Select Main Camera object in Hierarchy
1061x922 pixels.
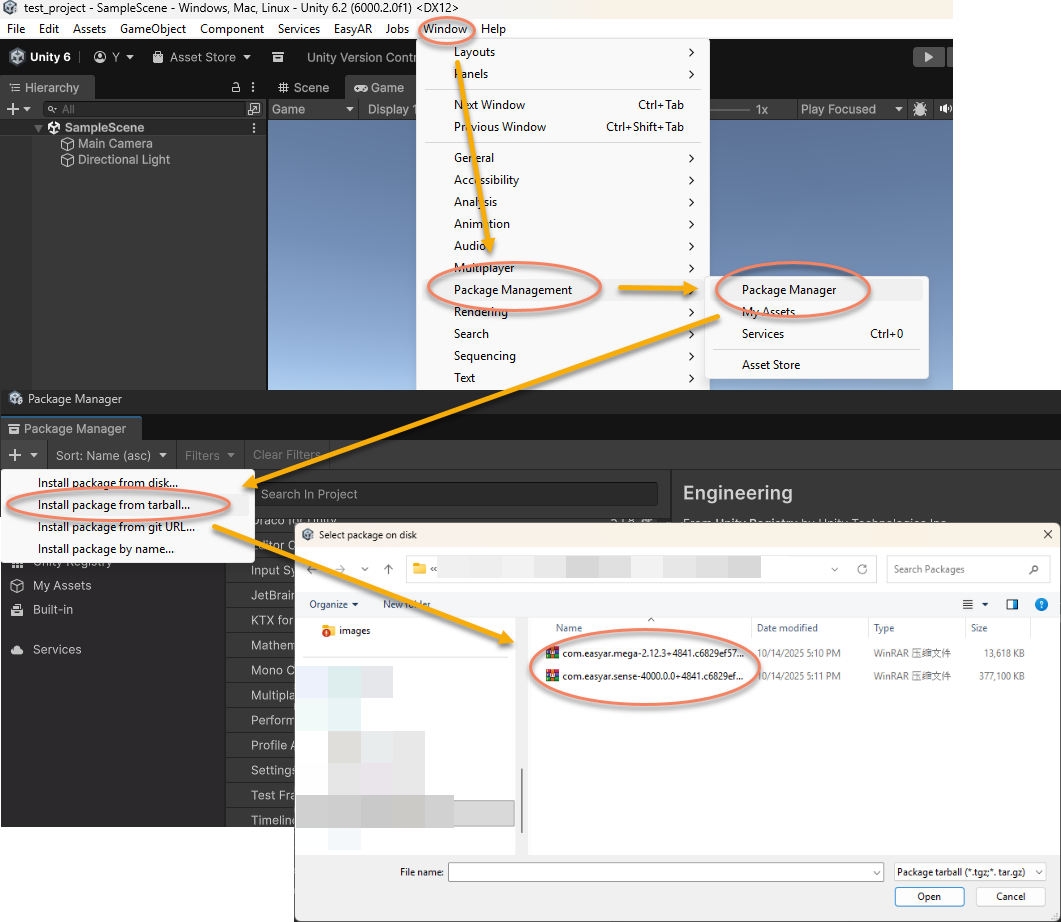click(114, 144)
